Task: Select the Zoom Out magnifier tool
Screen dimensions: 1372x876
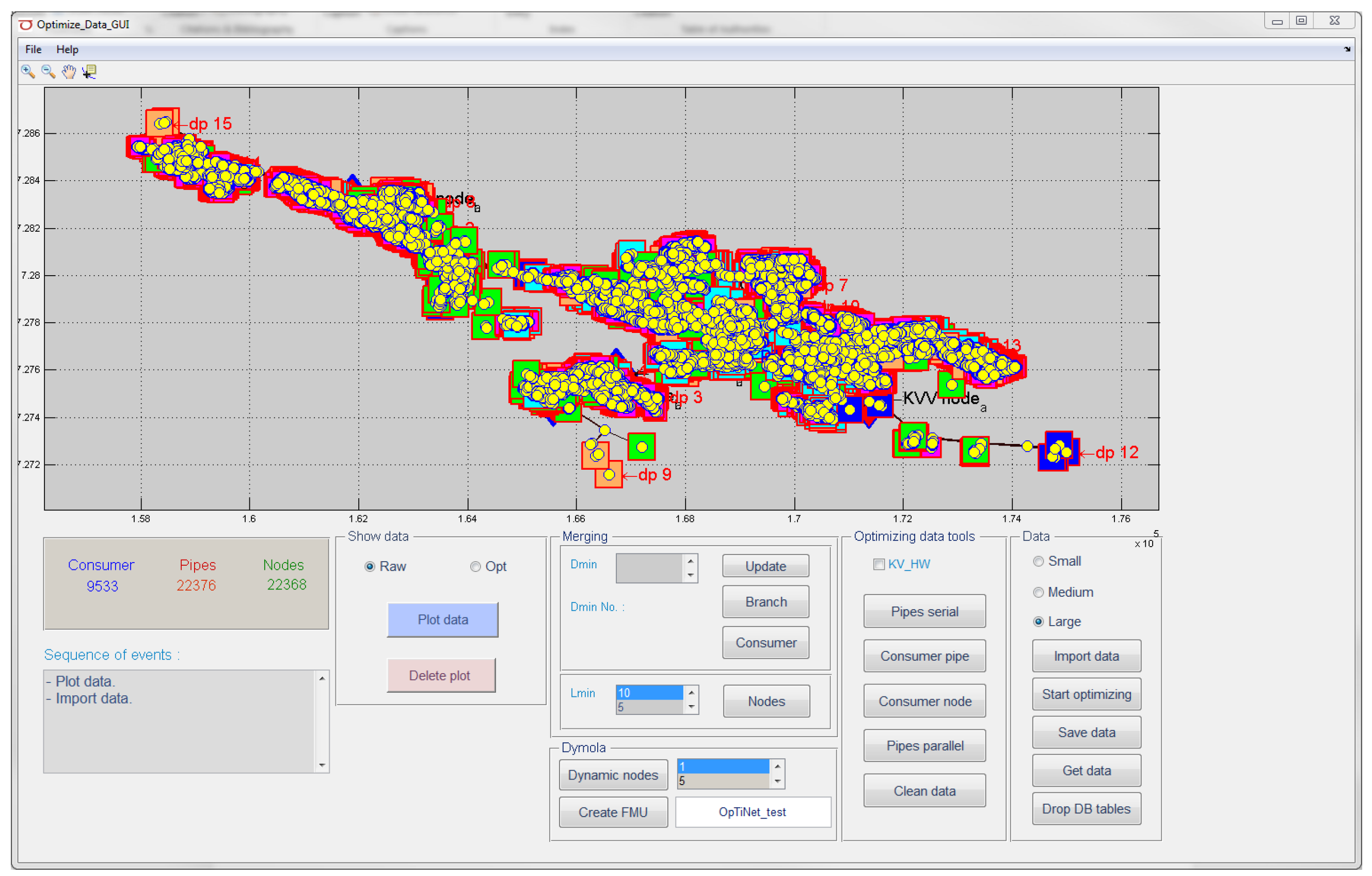Action: pos(48,71)
